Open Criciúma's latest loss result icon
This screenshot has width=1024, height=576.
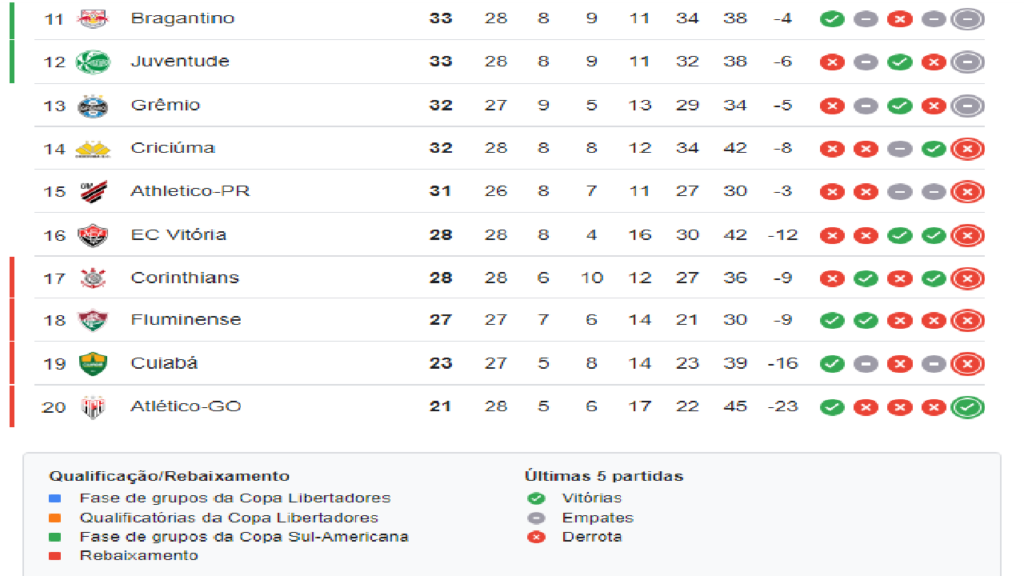(x=967, y=149)
